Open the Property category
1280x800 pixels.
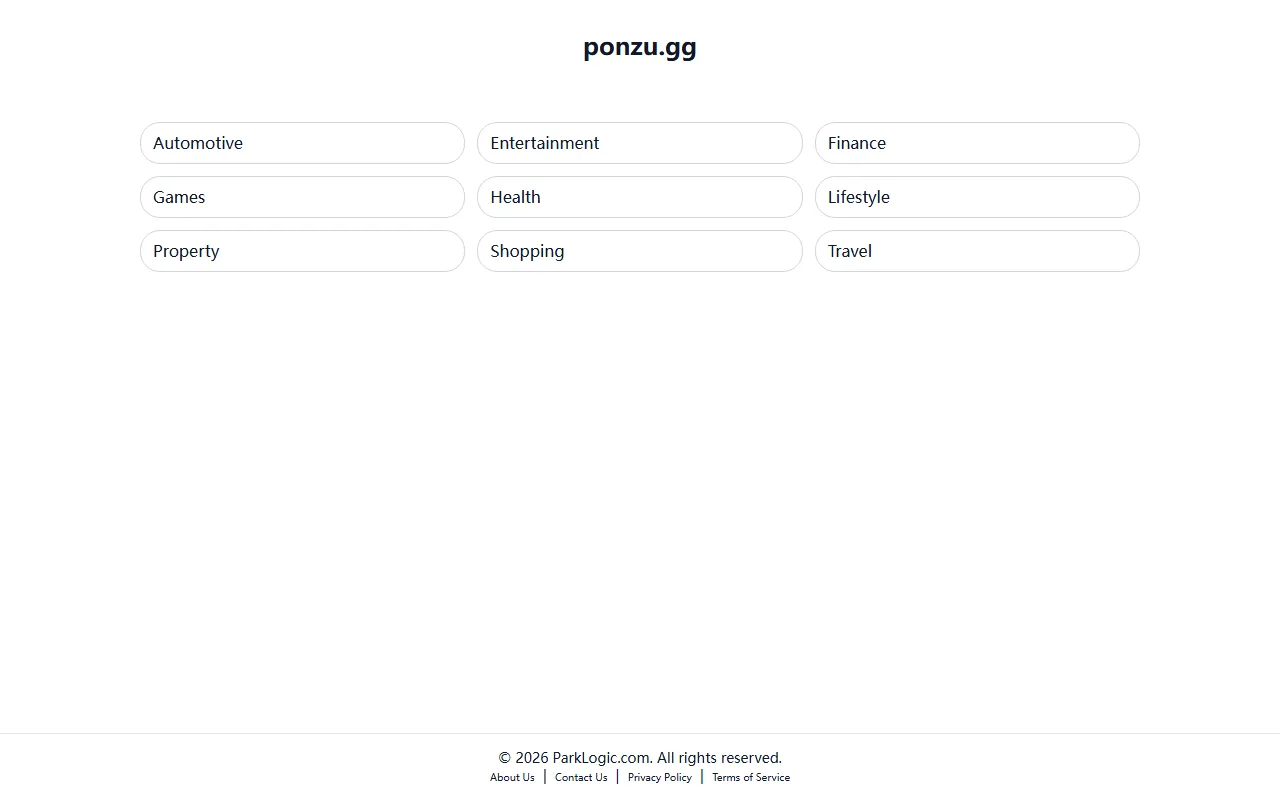pyautogui.click(x=302, y=251)
